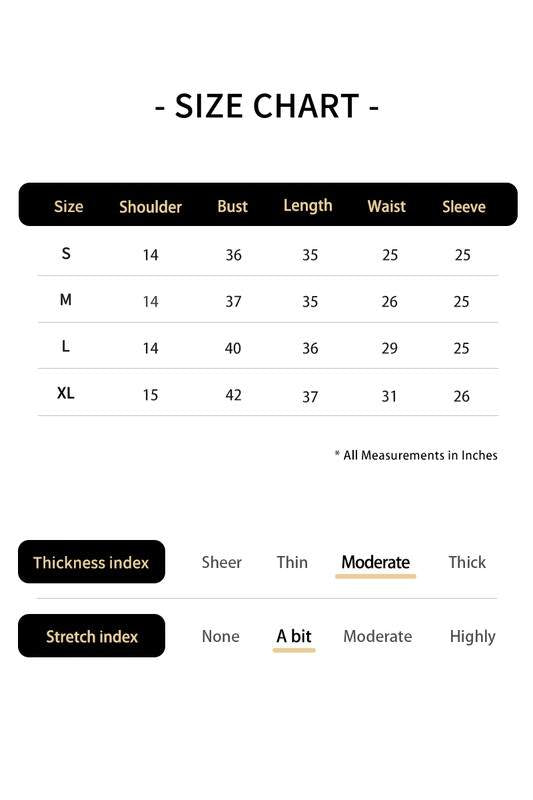Select the S size row label
533x800 pixels.
[66, 253]
